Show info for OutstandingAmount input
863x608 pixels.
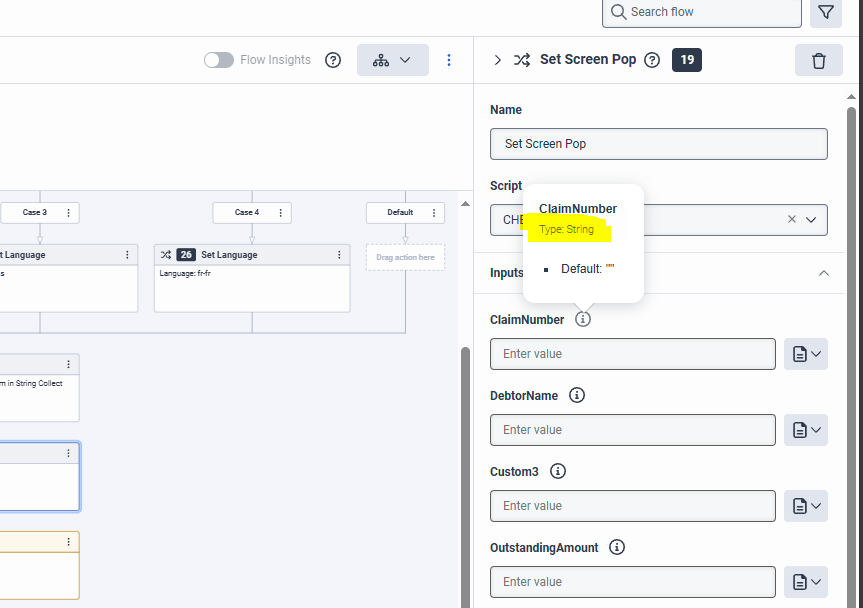tap(617, 547)
